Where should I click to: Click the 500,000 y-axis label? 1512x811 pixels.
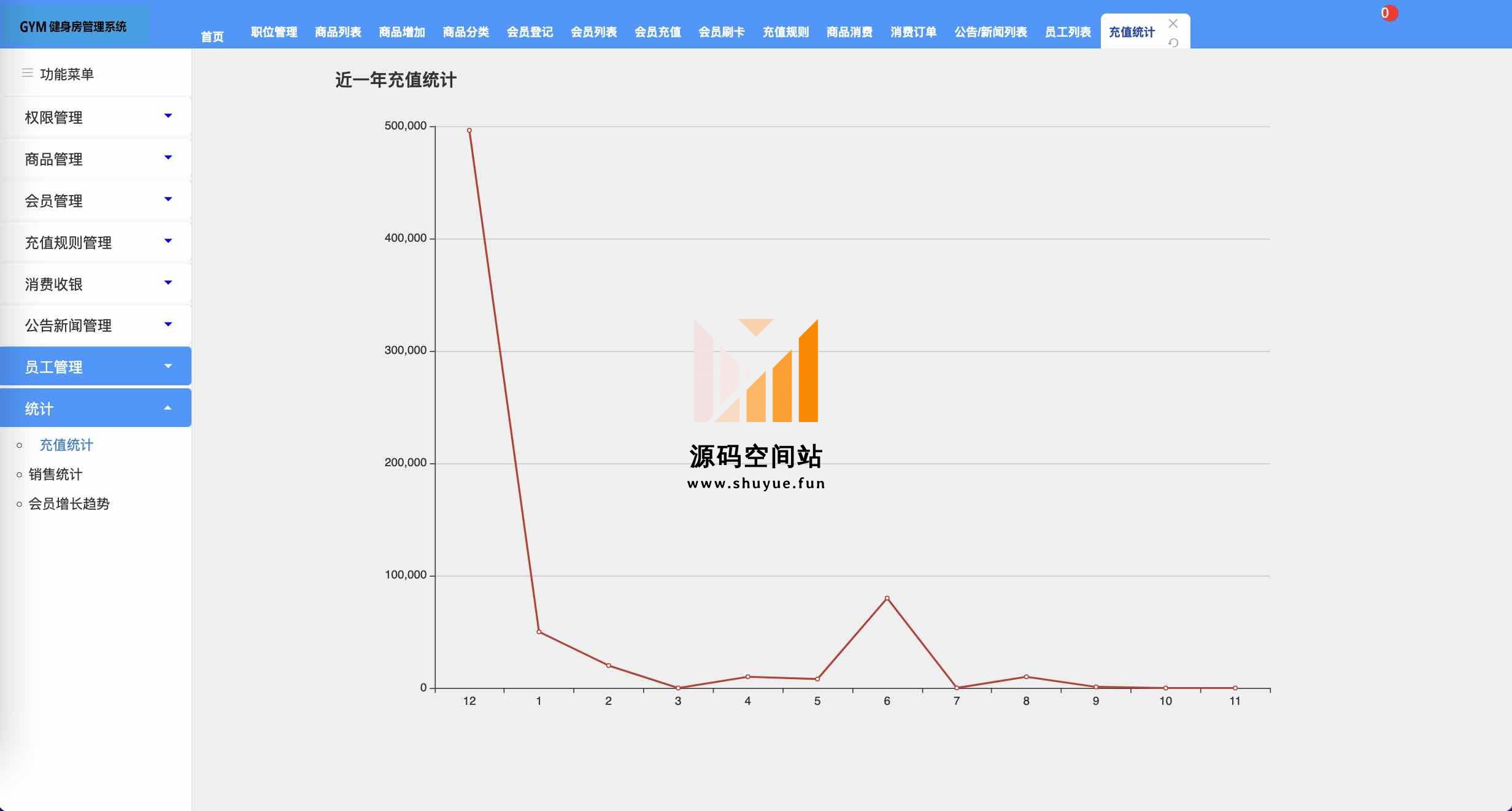[405, 126]
